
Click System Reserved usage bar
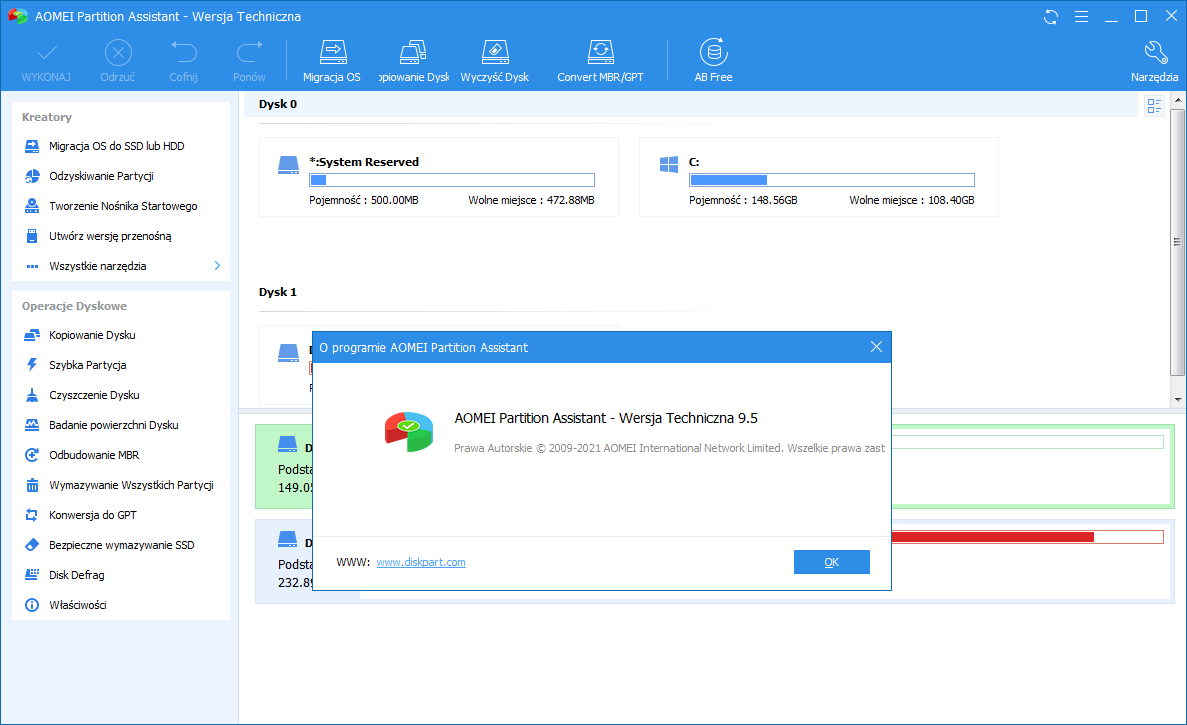pyautogui.click(x=452, y=180)
